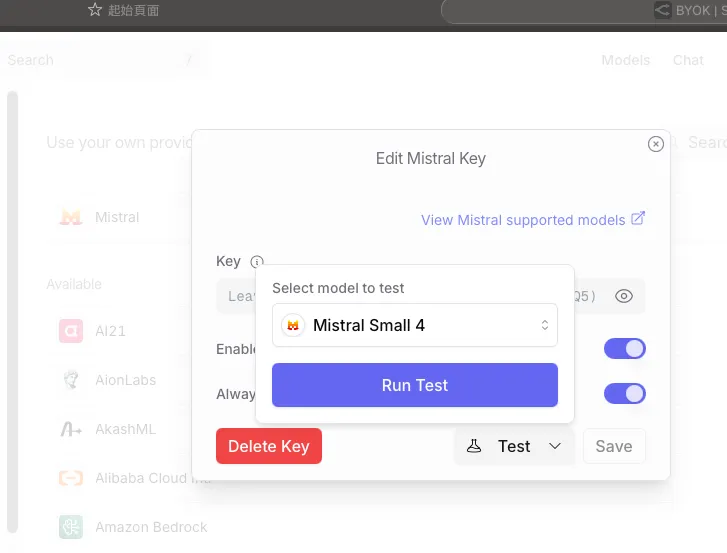The image size is (727, 553).
Task: Show the key with the eye icon
Action: pyautogui.click(x=624, y=296)
